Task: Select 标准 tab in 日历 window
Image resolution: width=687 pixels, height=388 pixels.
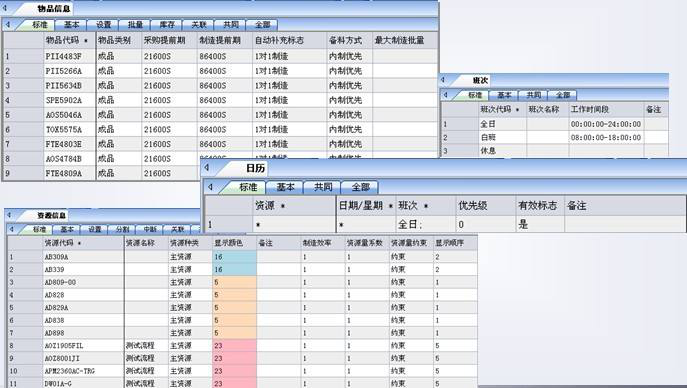Action: 248,187
